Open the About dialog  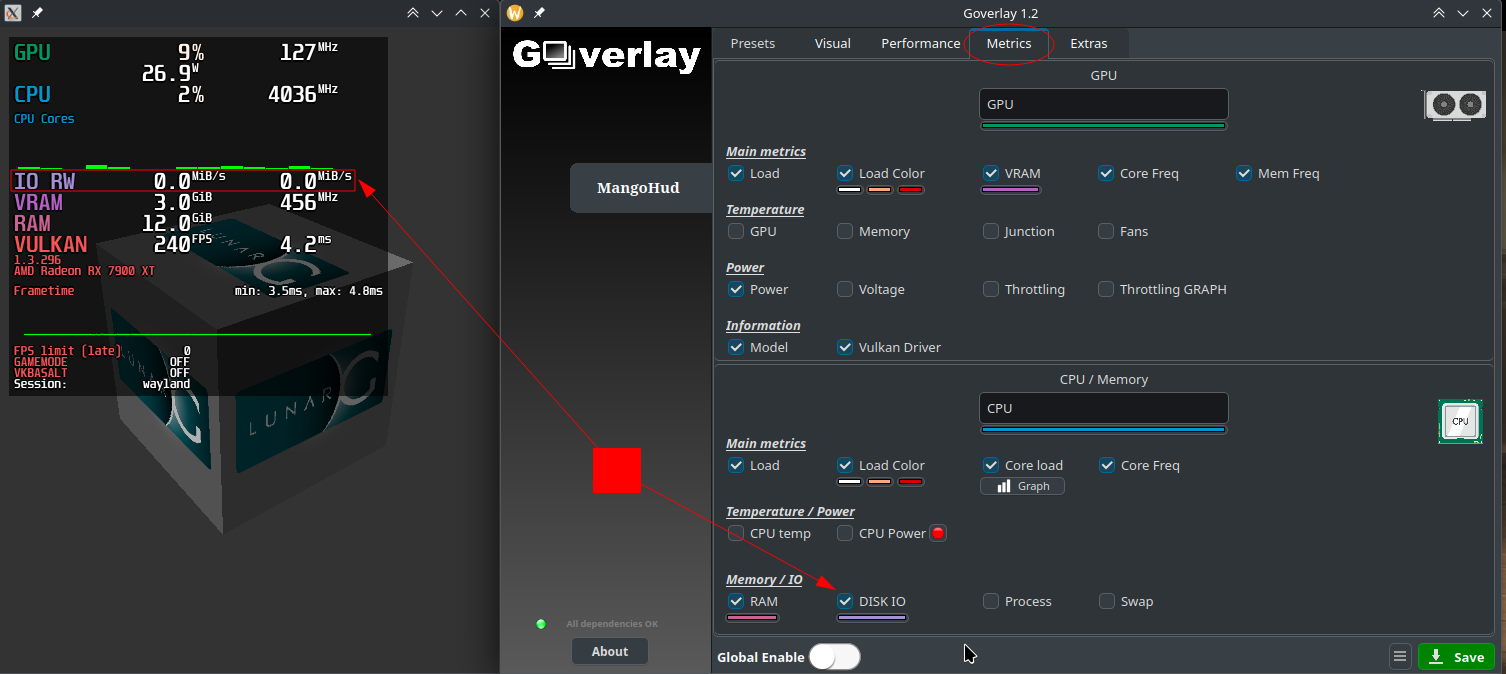pyautogui.click(x=610, y=651)
